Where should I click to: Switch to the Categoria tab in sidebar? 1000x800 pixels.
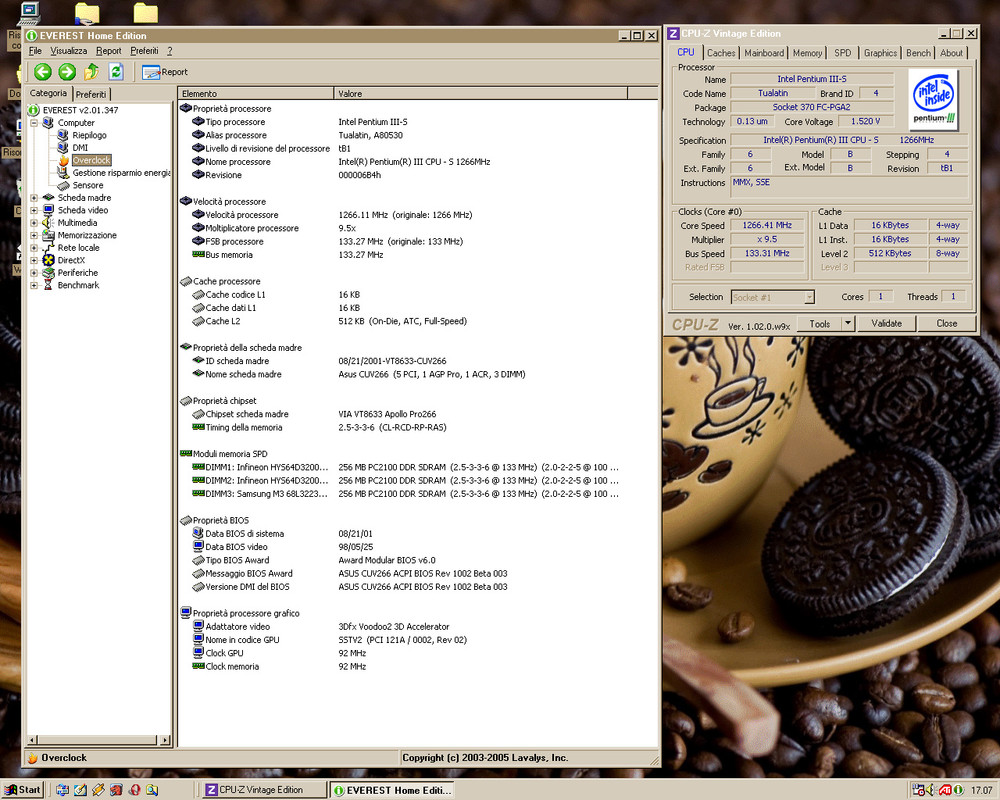coord(48,93)
